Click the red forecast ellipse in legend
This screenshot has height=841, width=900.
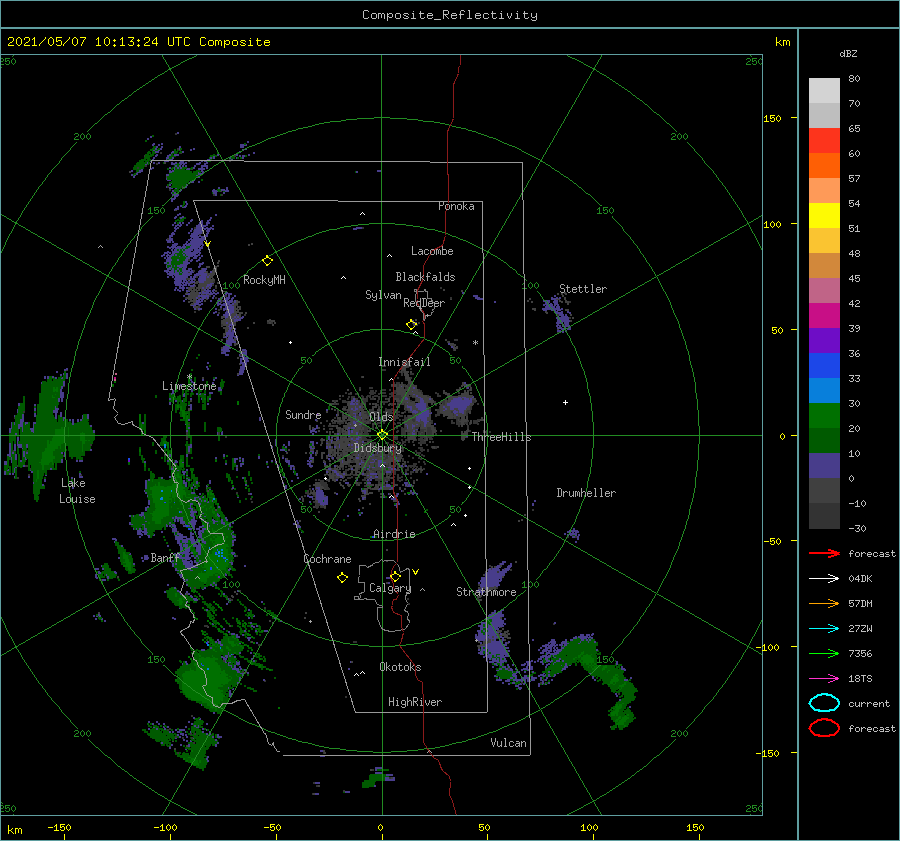824,728
